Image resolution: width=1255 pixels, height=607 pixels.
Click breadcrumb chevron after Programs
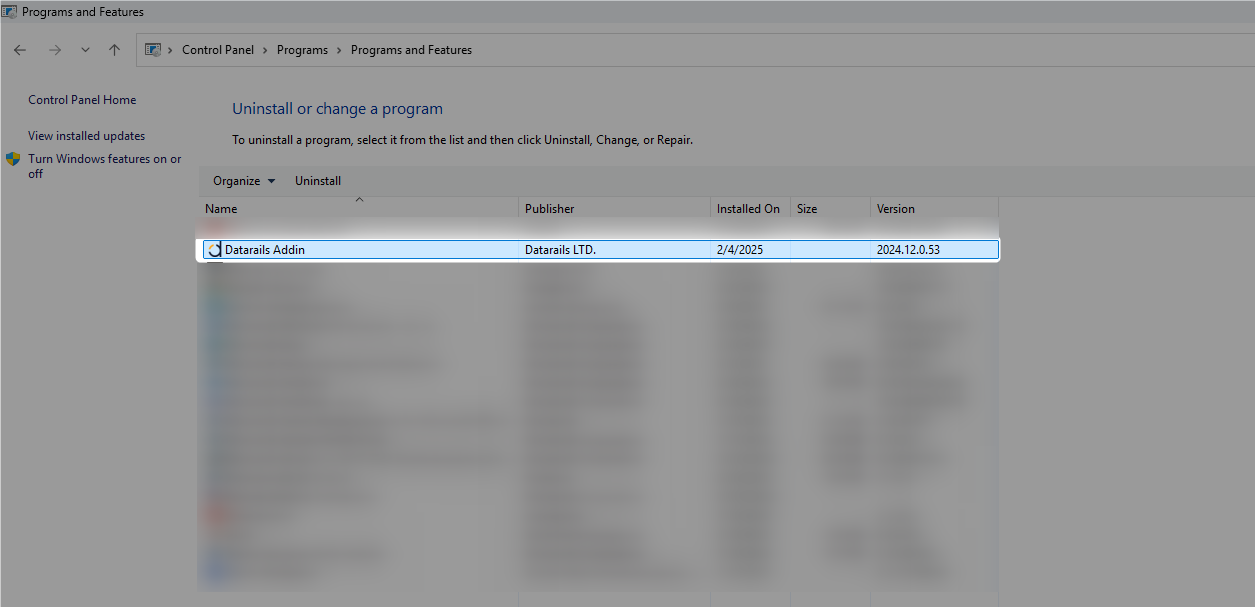pyautogui.click(x=340, y=50)
